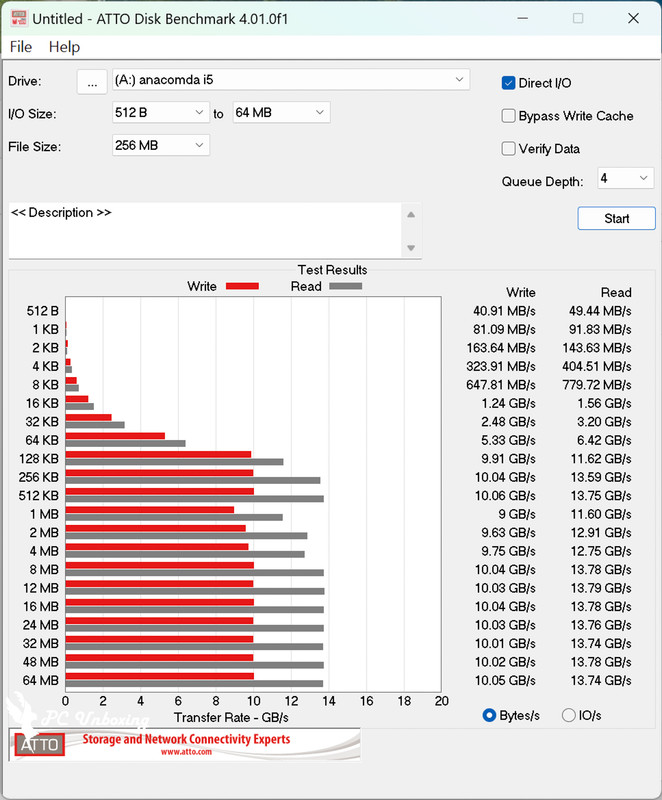662x800 pixels.
Task: Click the ATTO app icon in title bar
Action: coord(19,19)
